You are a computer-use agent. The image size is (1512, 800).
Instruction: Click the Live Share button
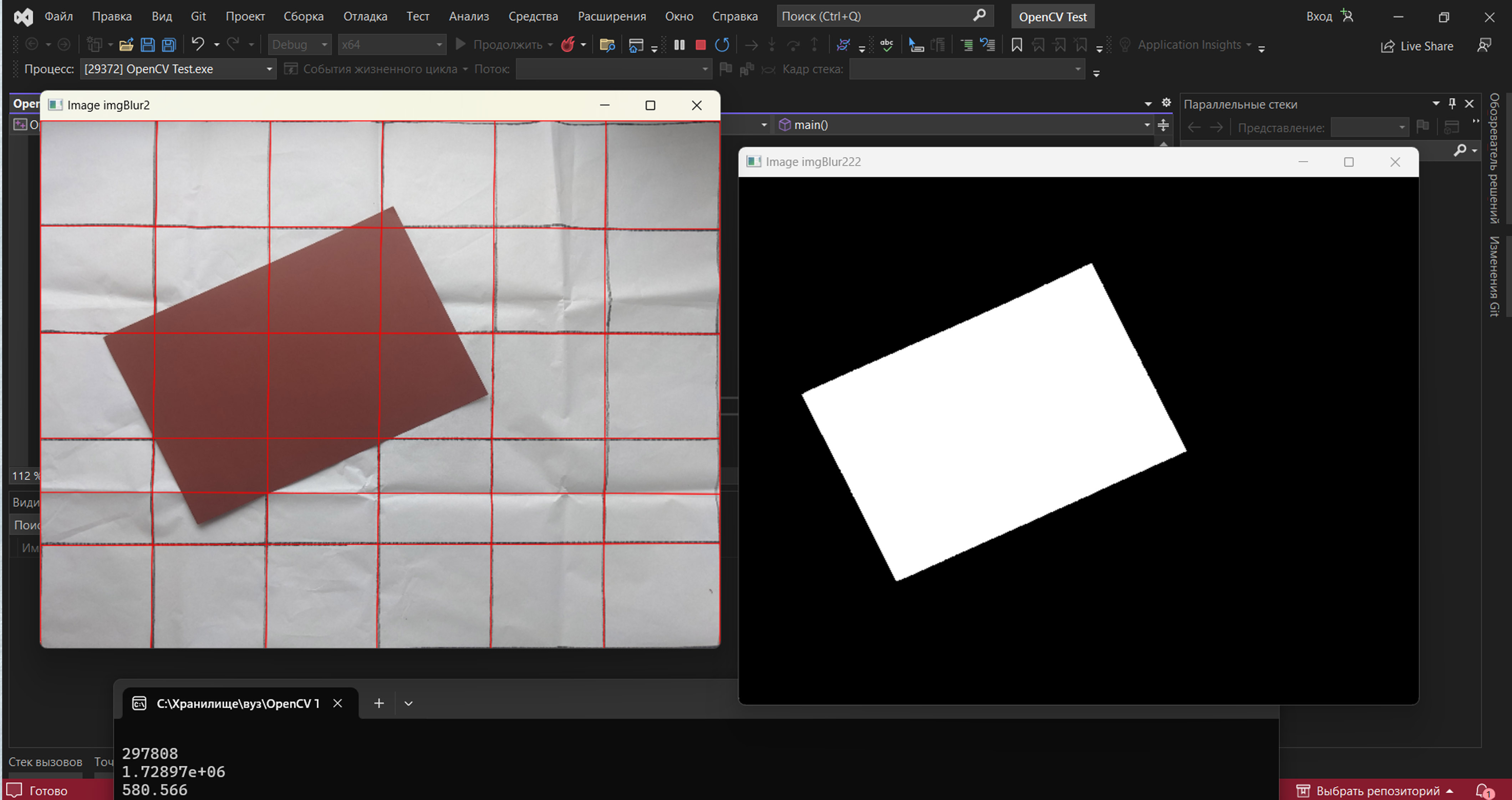pos(1417,46)
